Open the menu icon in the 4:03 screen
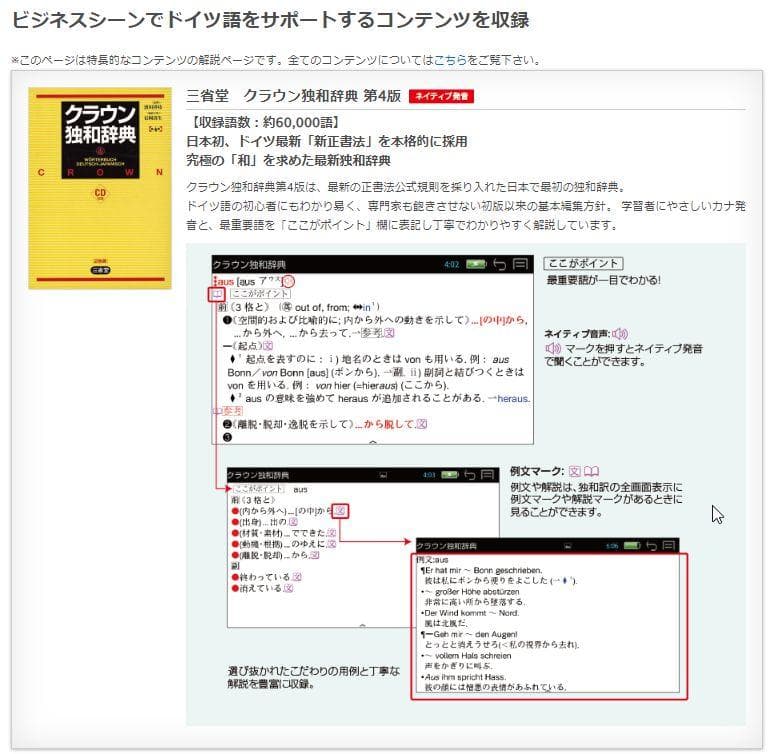Screen dimensions: 778x754 pyautogui.click(x=488, y=475)
